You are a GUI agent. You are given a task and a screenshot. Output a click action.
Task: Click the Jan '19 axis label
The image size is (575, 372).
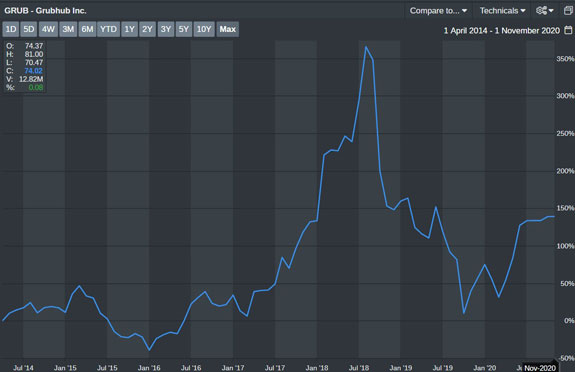401,368
